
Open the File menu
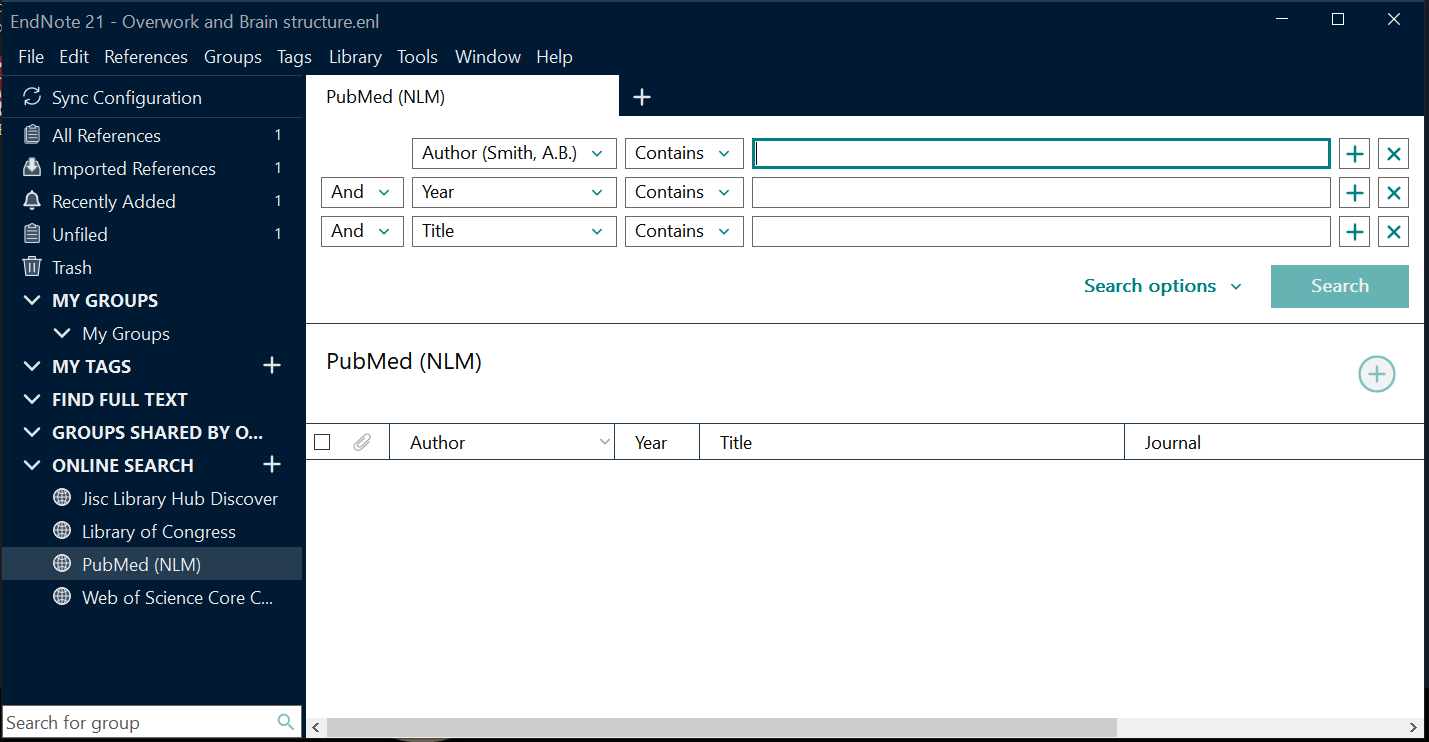coord(31,57)
